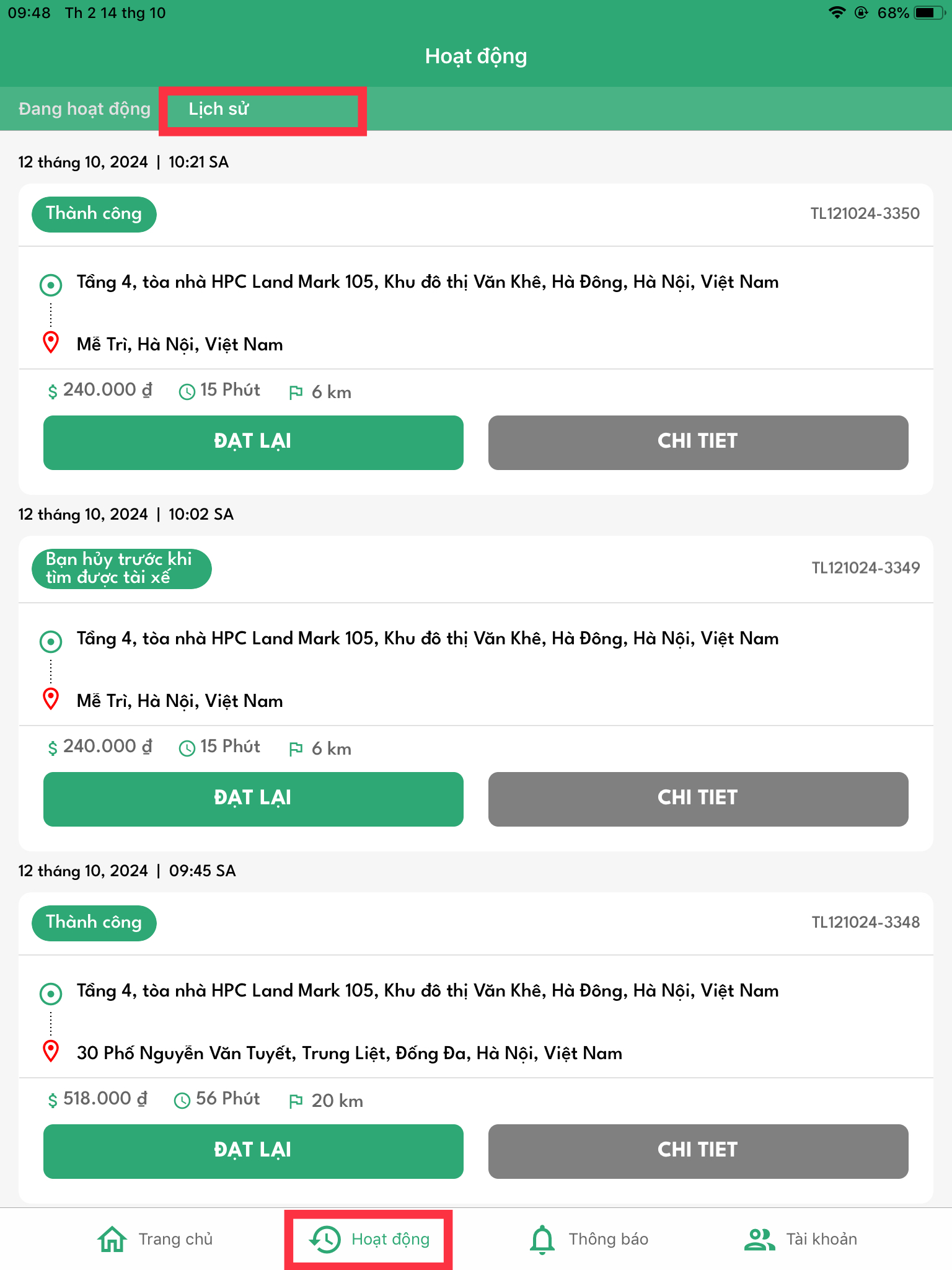Open the Trang chủ home icon
This screenshot has height=1270, width=952.
(112, 1239)
